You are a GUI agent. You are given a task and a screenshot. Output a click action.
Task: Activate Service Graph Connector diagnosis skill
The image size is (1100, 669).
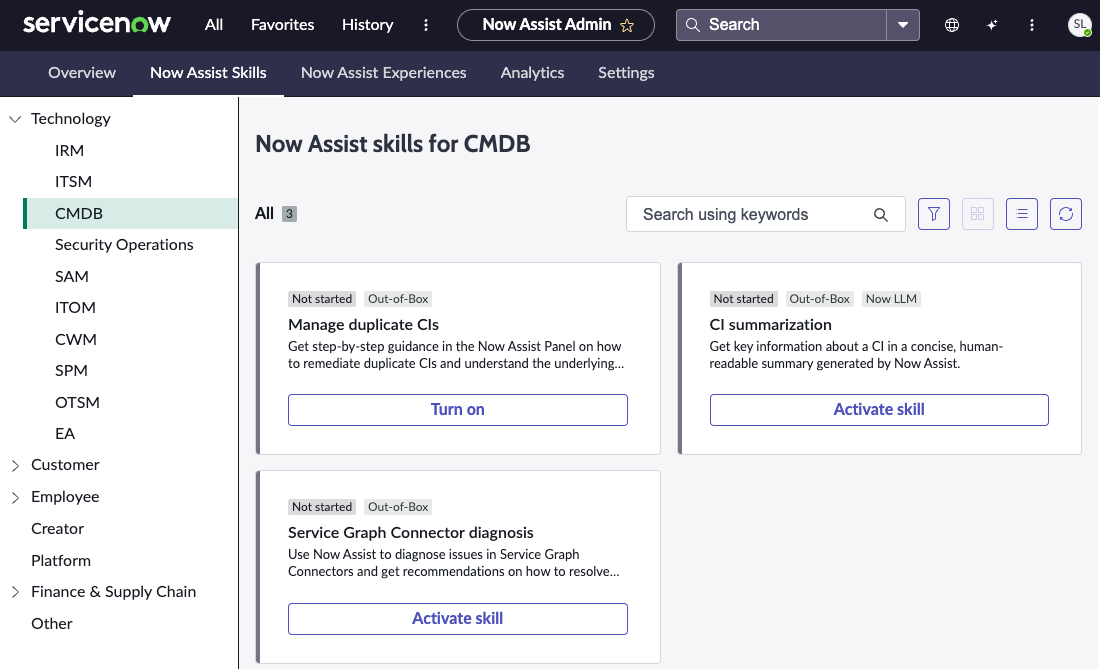[457, 619]
